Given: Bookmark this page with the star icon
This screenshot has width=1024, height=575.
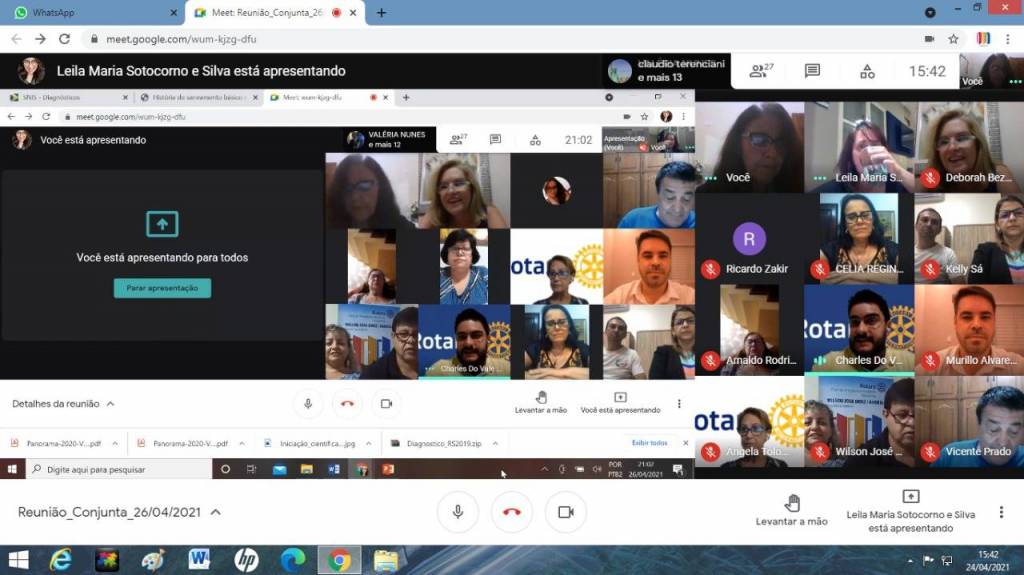Looking at the screenshot, I should tap(954, 39).
